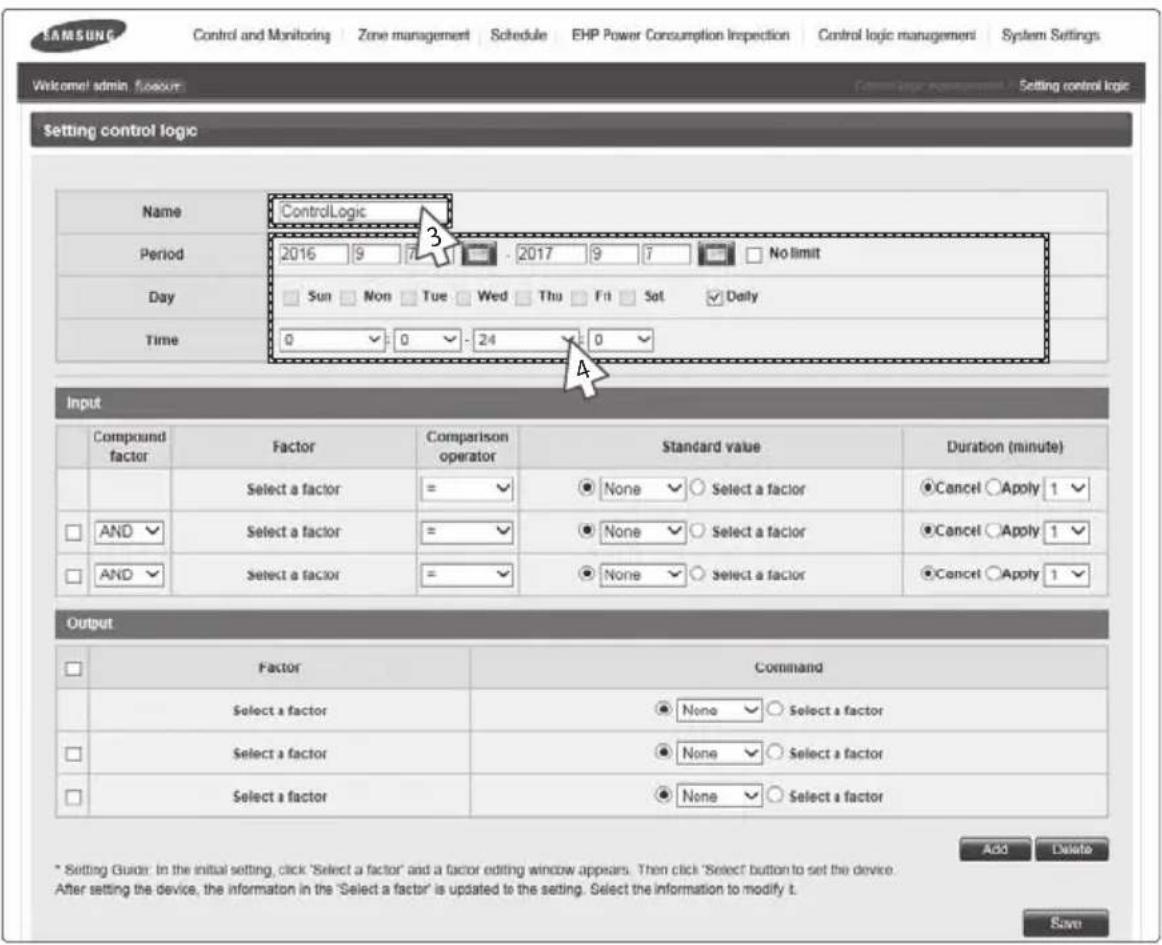Screen dimensions: 1162x945
Task: Open the end minute dropdown
Action: [x=621, y=340]
